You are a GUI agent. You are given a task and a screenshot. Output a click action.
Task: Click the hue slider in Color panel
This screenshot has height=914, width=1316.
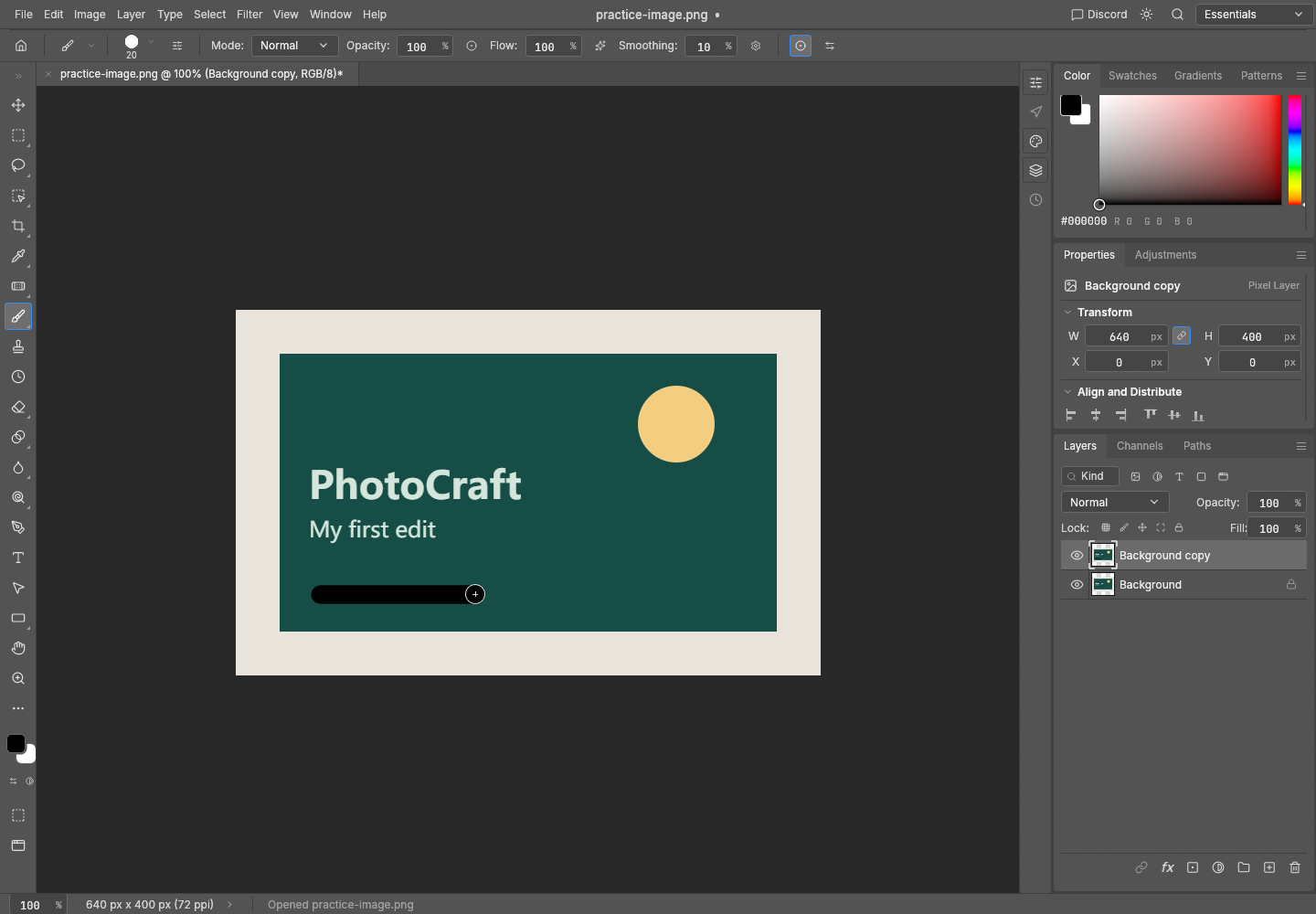point(1295,150)
